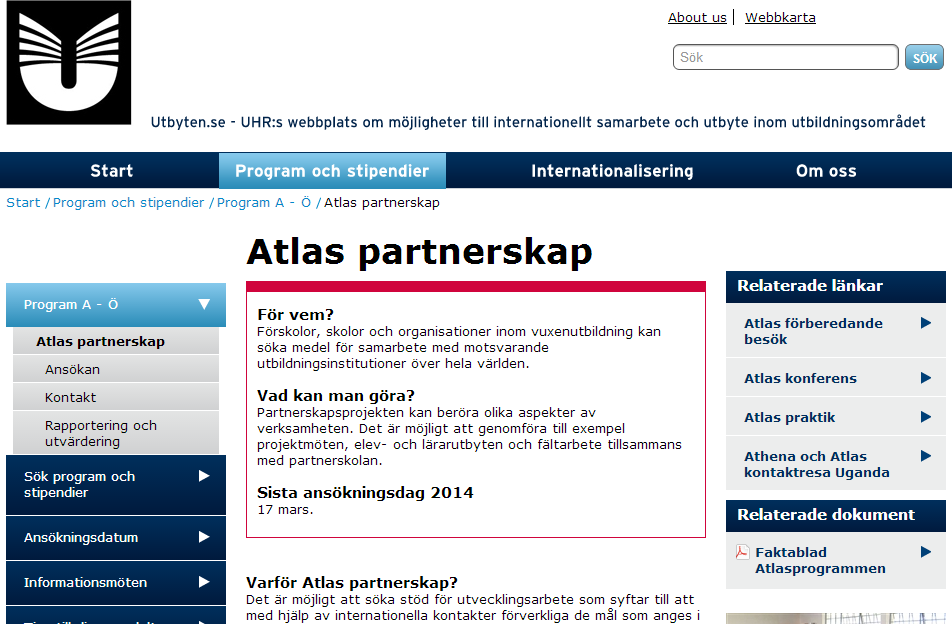Click the Varför Atlas partnerskap? heading
The width and height of the screenshot is (952, 624).
(352, 583)
